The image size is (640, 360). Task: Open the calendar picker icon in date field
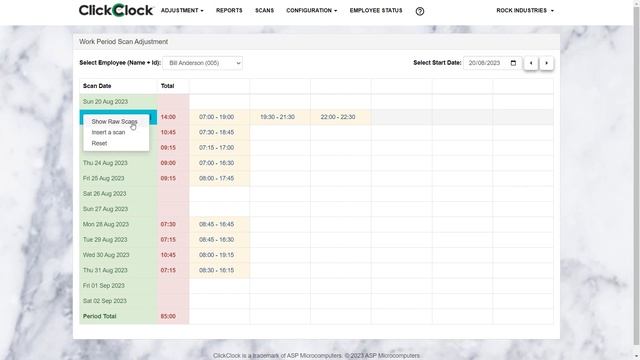513,63
